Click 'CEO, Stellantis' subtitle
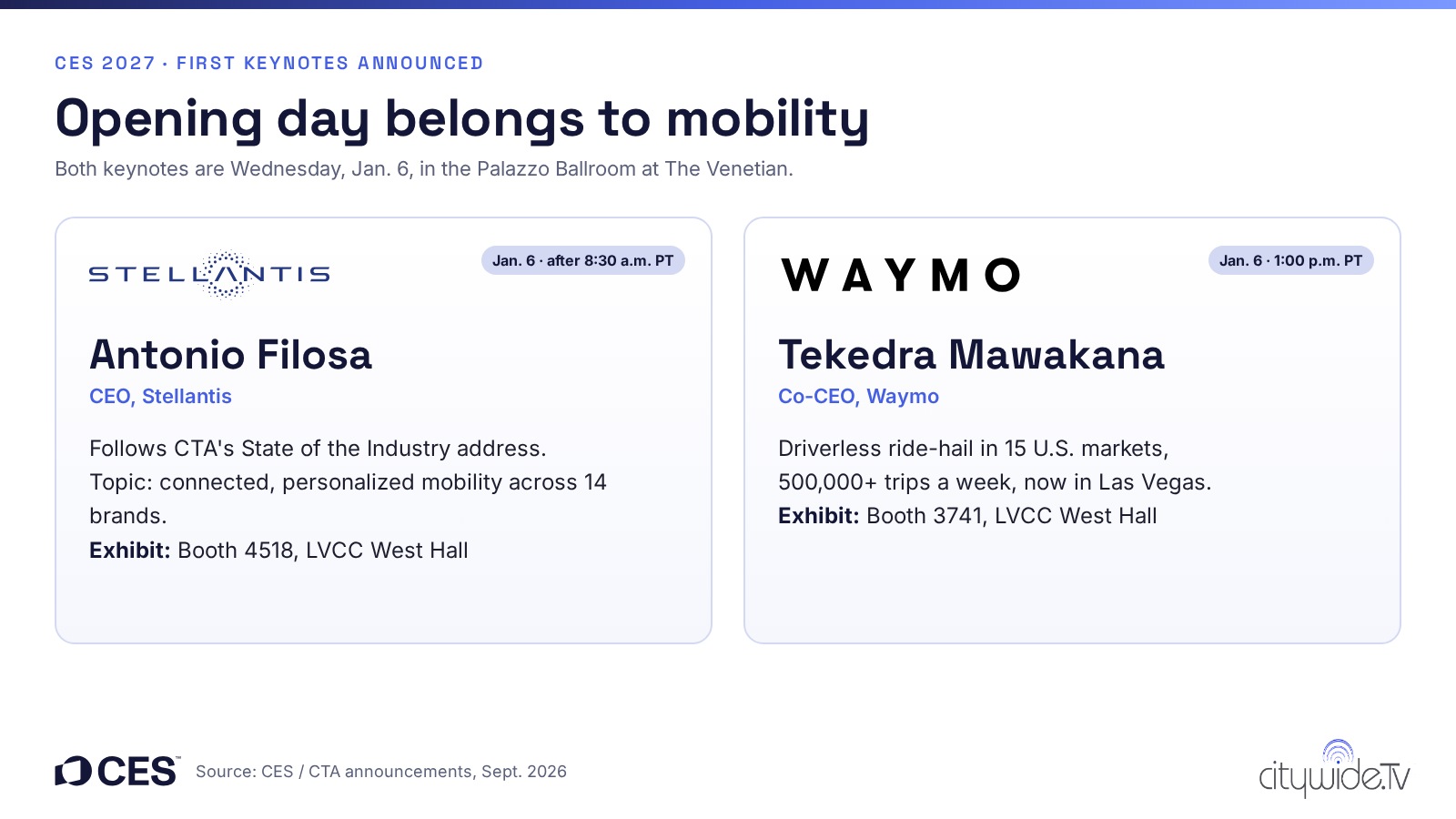1456x819 pixels. tap(160, 397)
